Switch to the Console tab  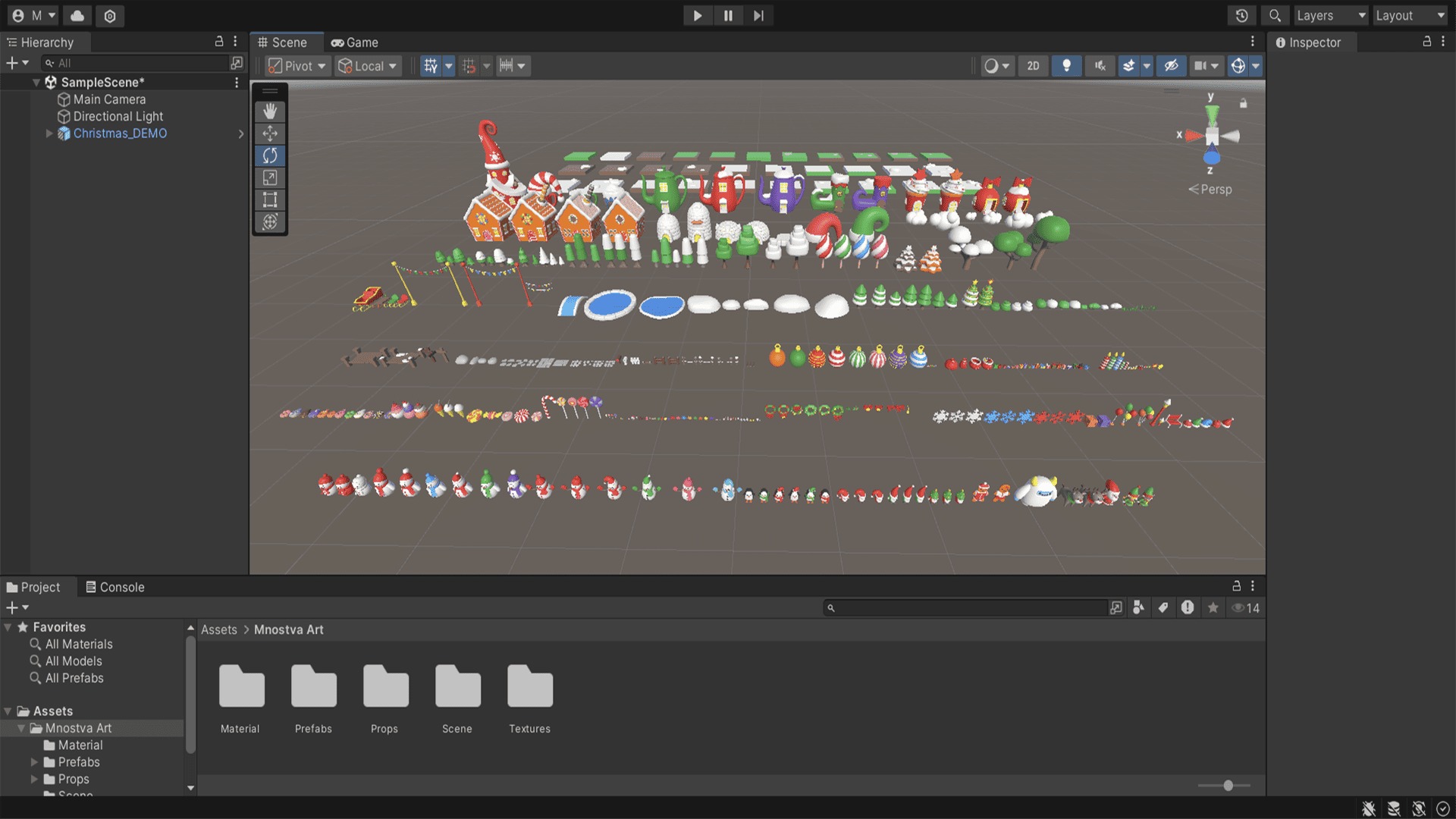tap(115, 587)
